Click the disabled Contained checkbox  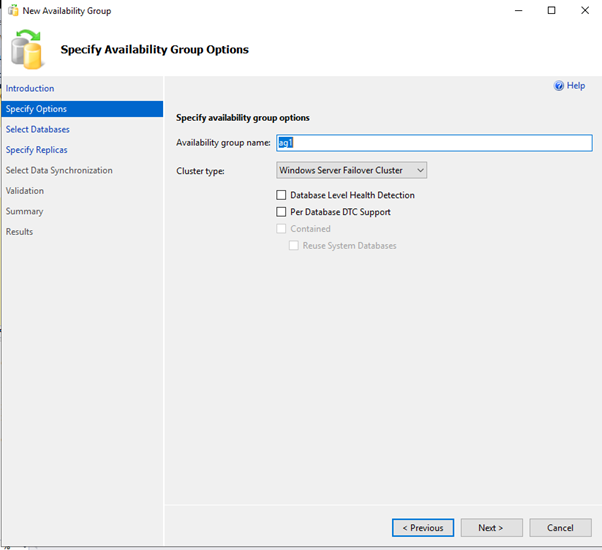tap(281, 229)
